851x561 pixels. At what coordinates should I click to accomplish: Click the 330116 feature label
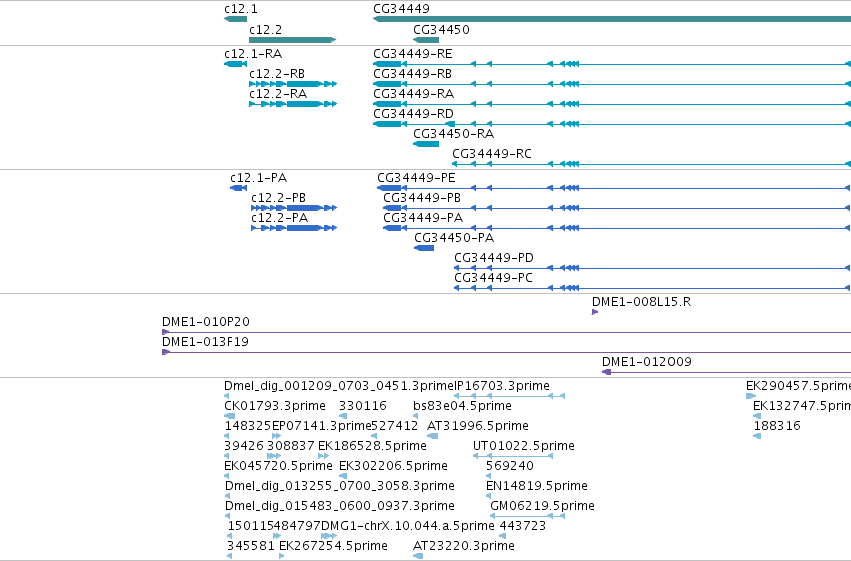point(363,406)
